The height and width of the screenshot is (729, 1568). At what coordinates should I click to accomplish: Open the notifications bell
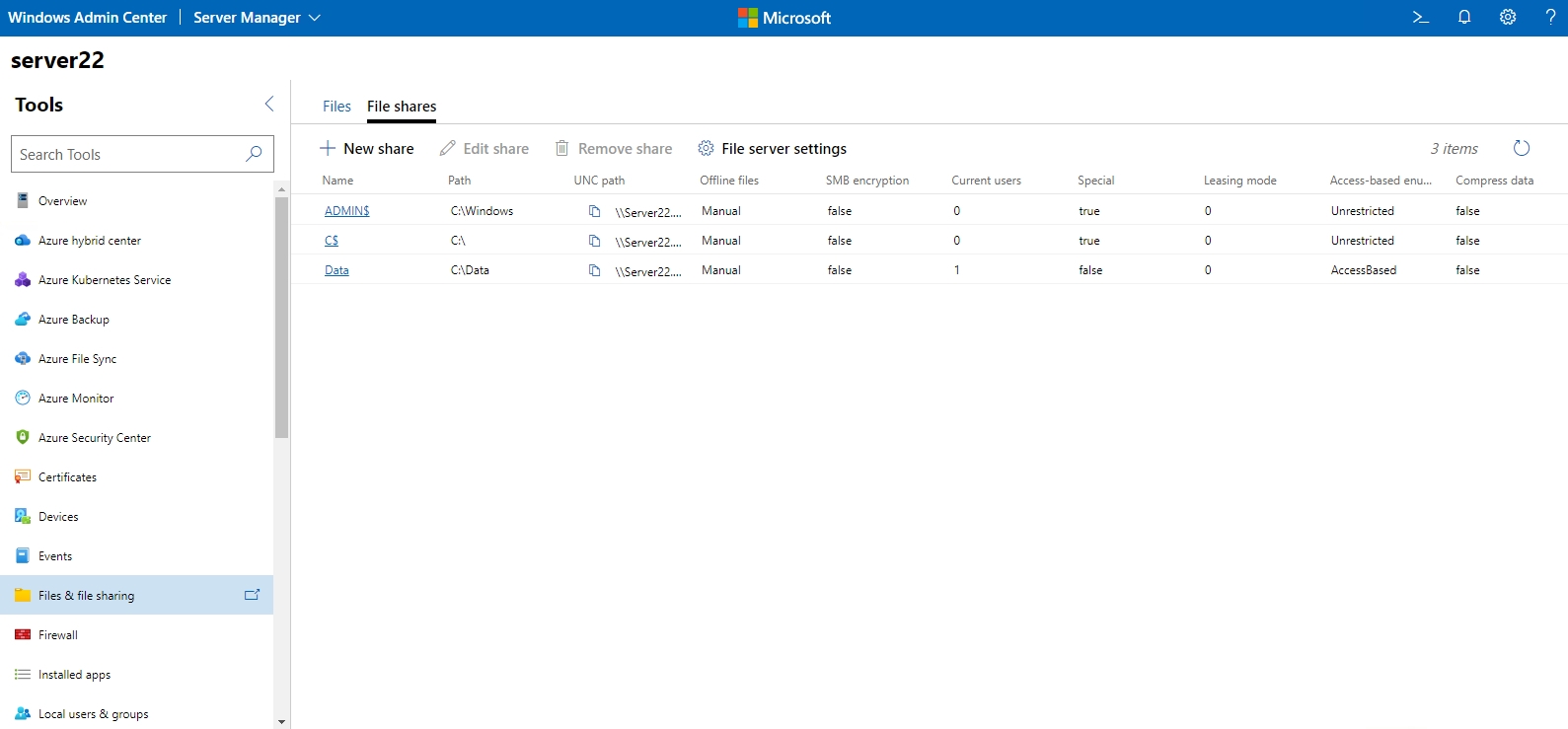pos(1464,17)
